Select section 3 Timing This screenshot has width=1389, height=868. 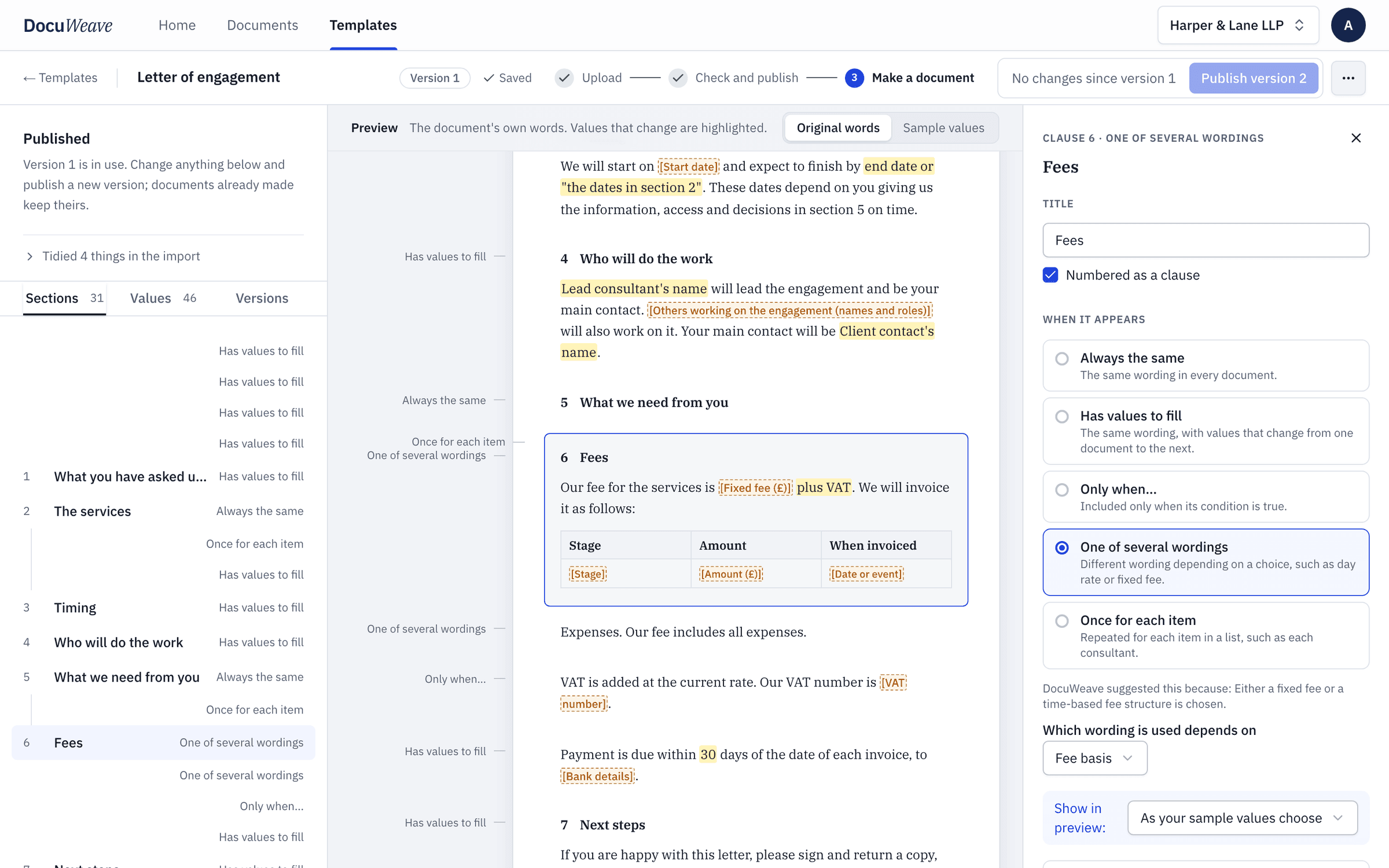163,608
